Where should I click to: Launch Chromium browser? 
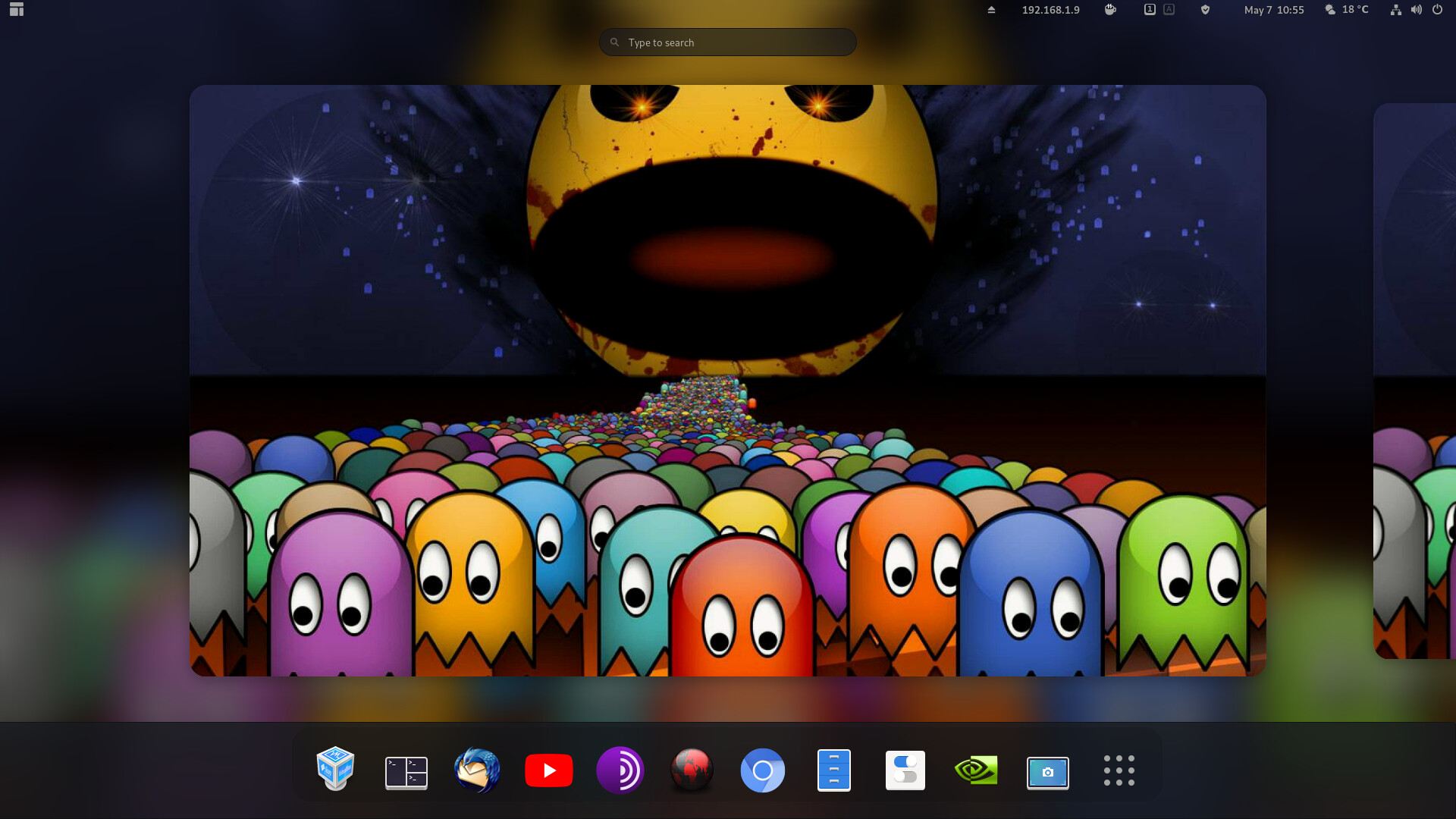762,770
